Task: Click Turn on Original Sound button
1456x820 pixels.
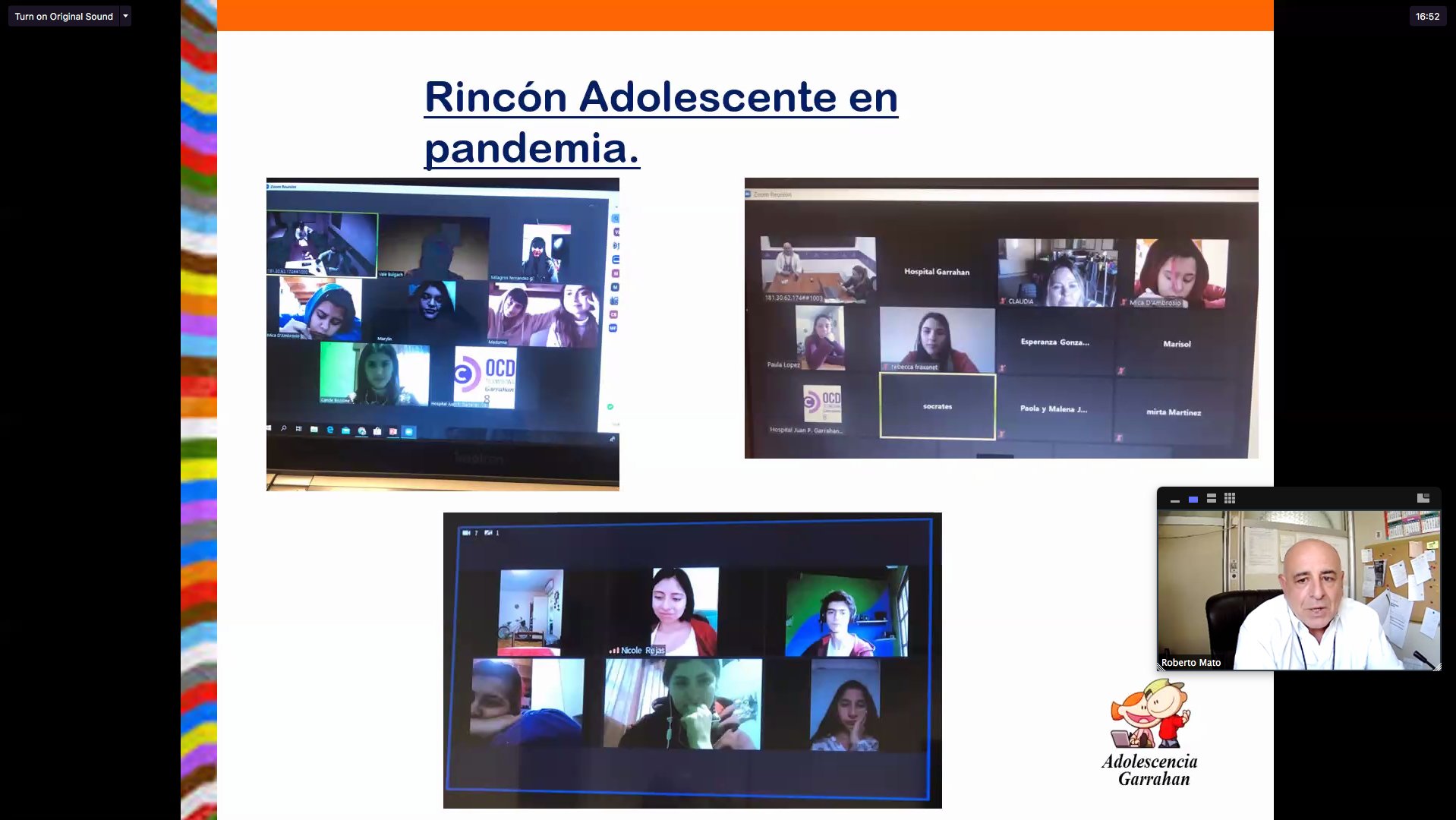Action: 64,16
